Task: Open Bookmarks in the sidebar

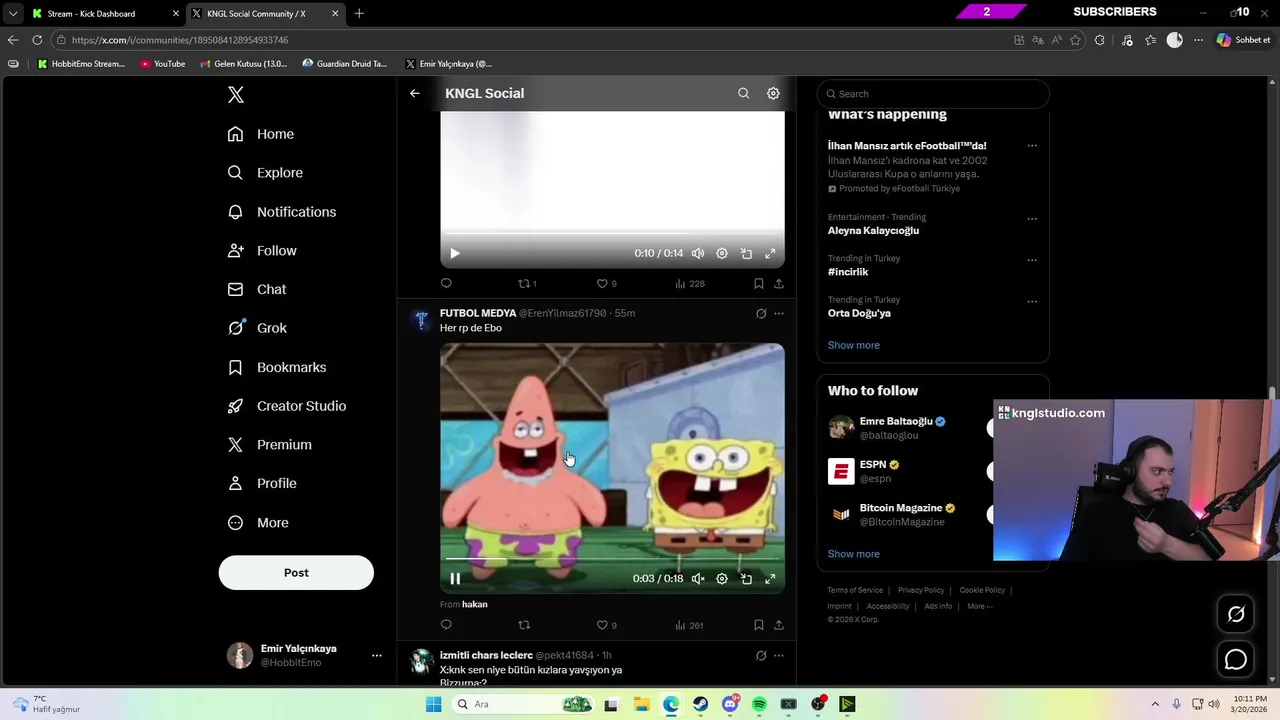Action: (x=277, y=367)
